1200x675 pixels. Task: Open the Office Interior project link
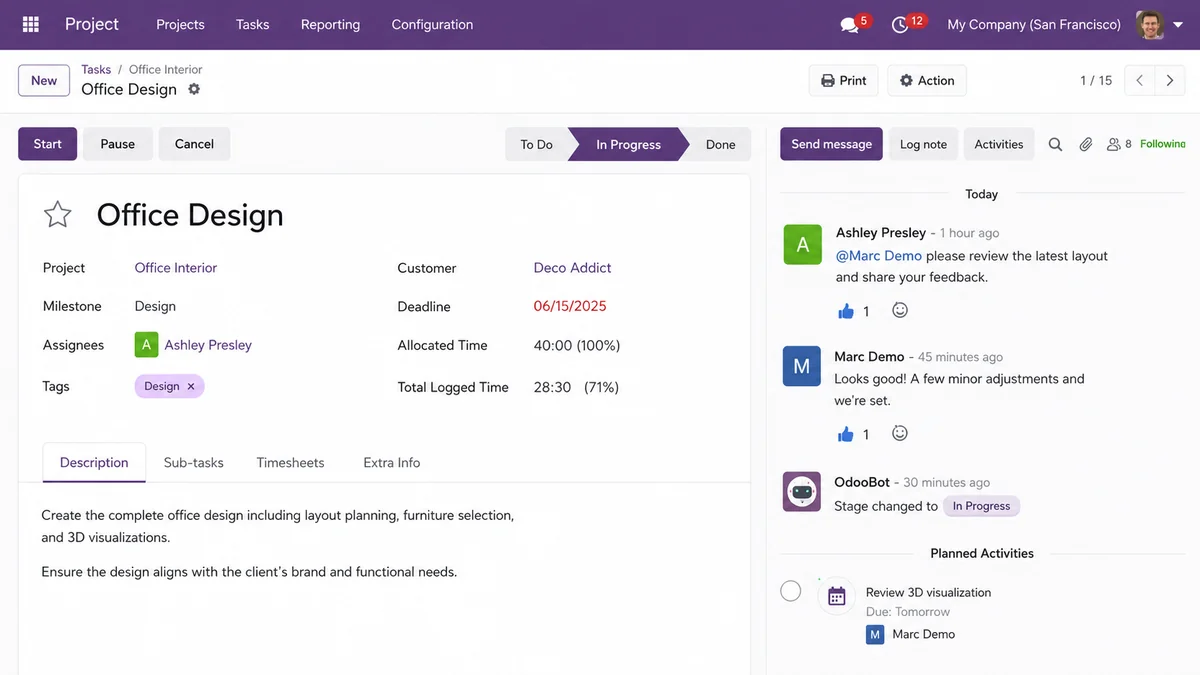pos(176,268)
